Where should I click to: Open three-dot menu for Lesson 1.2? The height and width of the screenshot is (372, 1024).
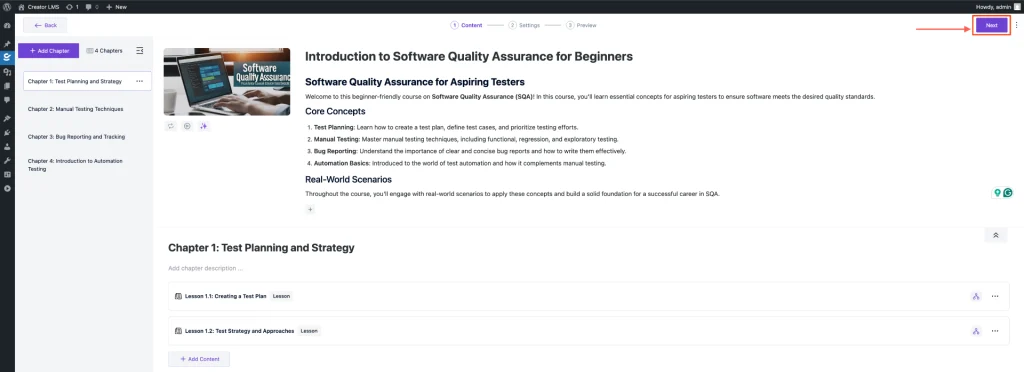pyautogui.click(x=995, y=331)
